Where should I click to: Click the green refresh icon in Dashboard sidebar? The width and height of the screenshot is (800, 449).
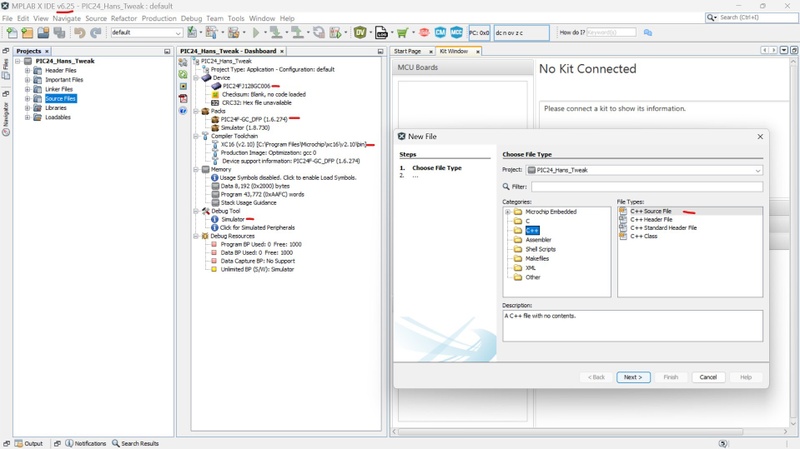click(183, 74)
